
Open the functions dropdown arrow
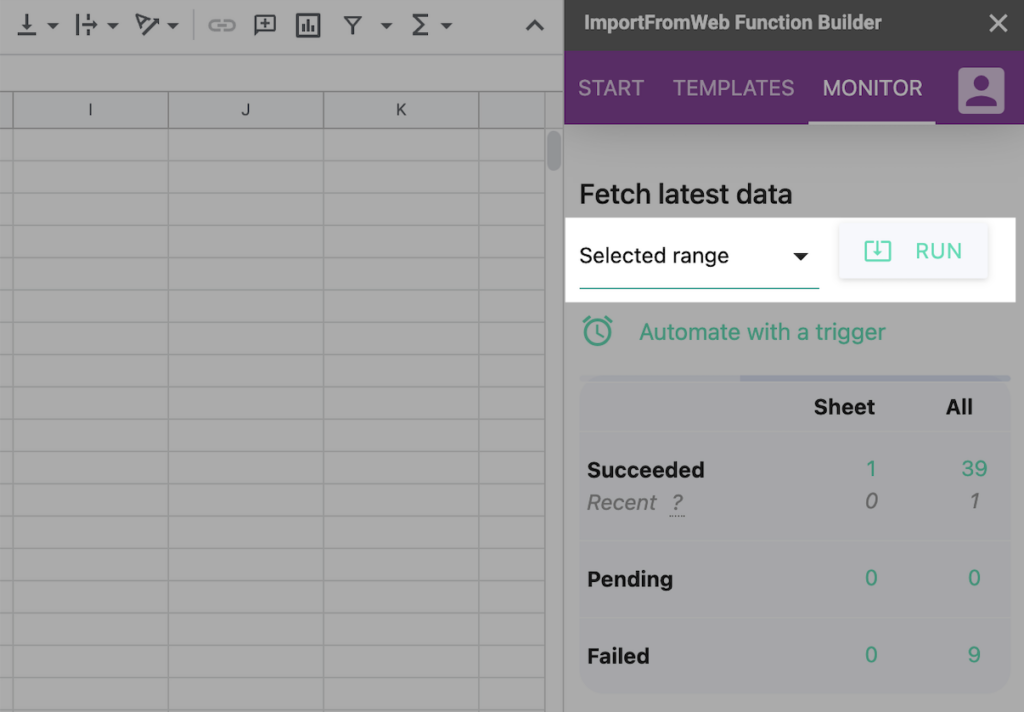pyautogui.click(x=446, y=26)
